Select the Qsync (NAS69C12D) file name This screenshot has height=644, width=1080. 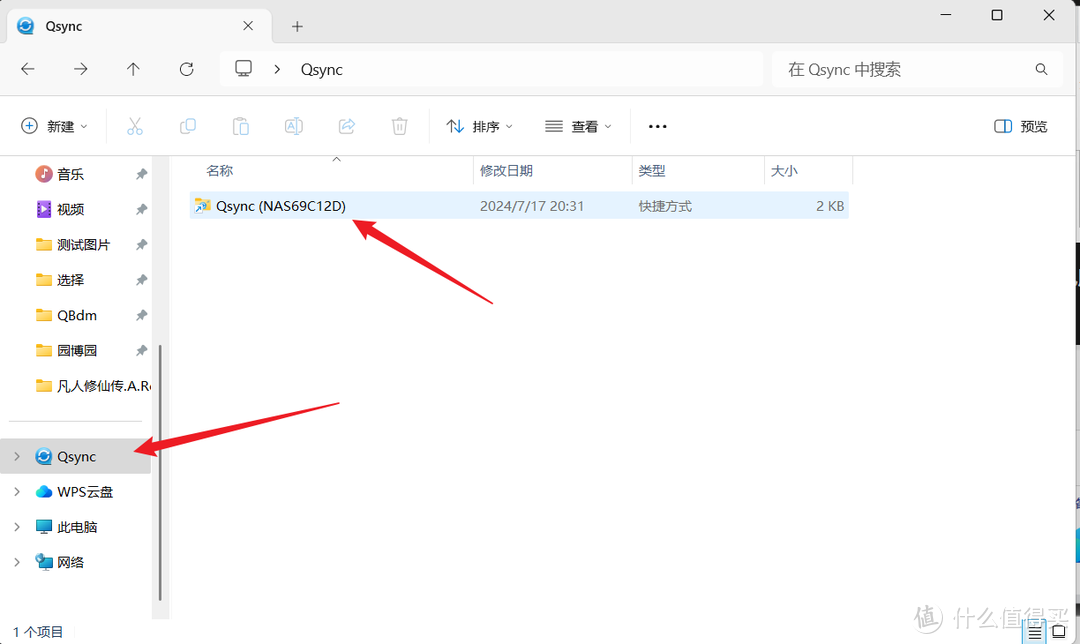(x=280, y=206)
